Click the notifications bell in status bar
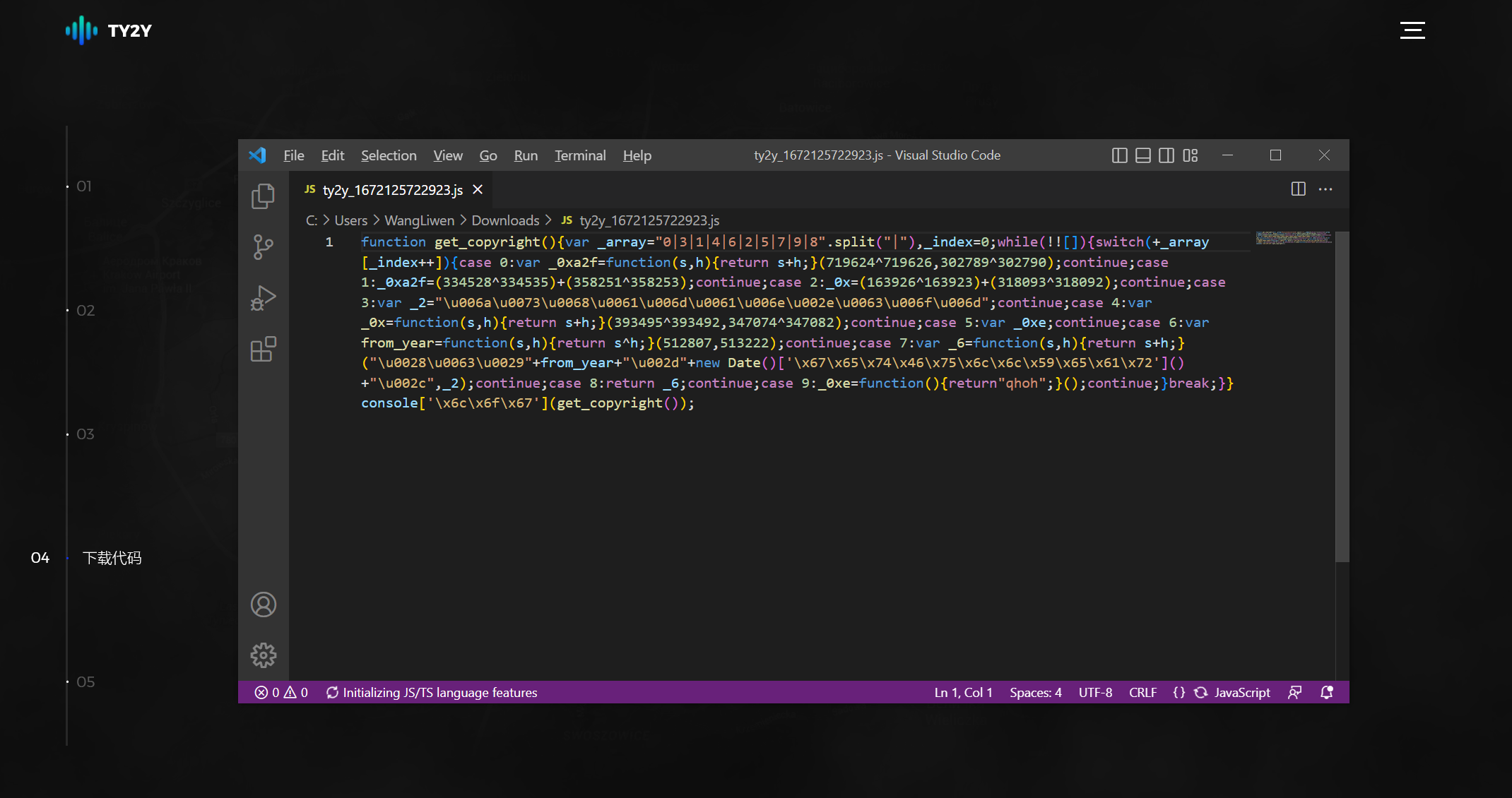Image resolution: width=1512 pixels, height=798 pixels. 1326,692
